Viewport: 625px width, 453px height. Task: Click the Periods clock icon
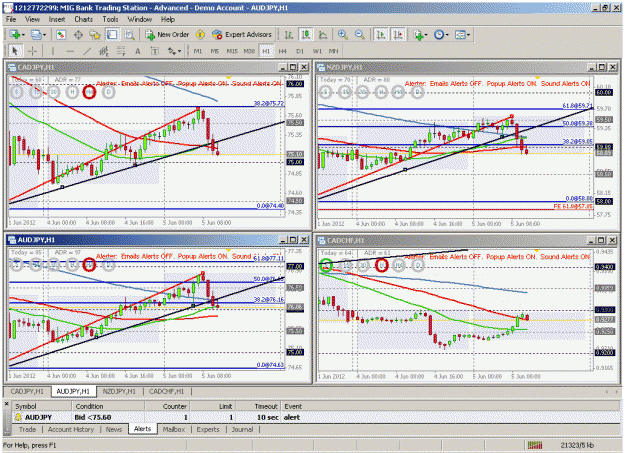(x=439, y=35)
